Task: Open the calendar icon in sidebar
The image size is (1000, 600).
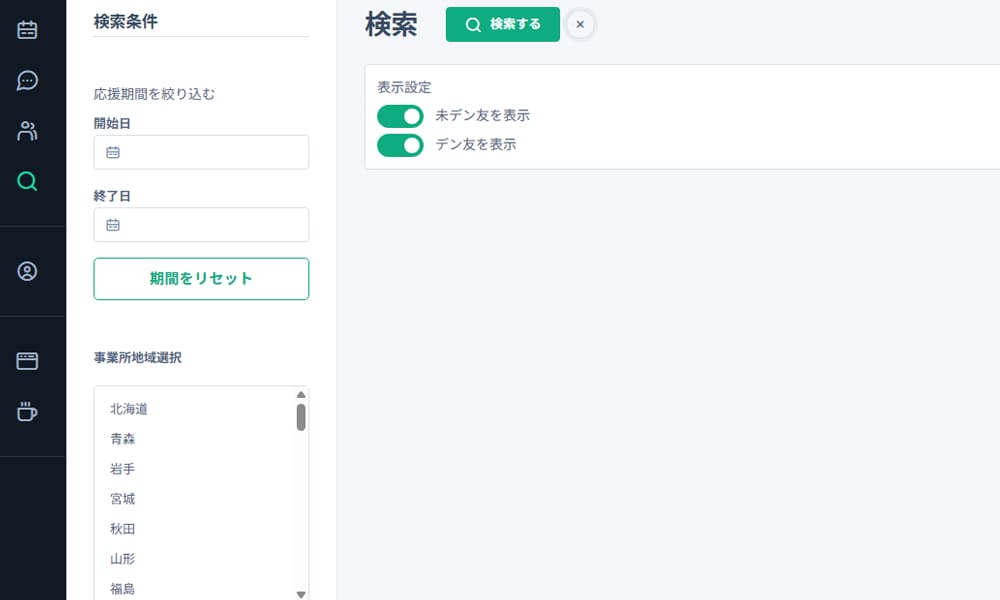Action: 28,29
